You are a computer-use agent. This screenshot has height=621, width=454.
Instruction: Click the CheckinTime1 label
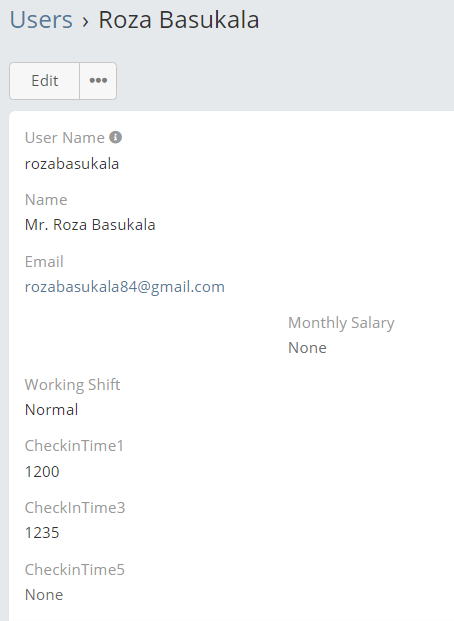pos(74,446)
